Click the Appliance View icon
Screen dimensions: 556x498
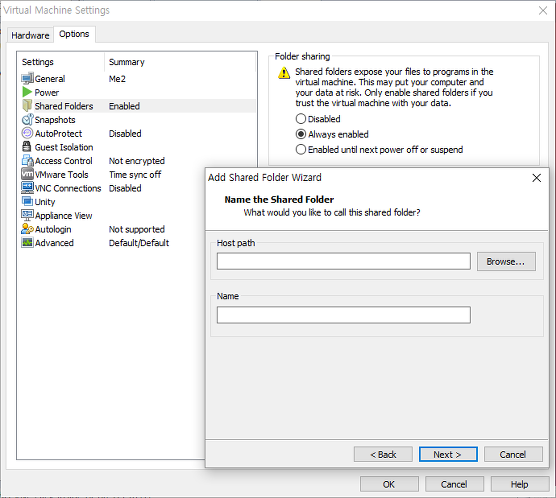[27, 215]
